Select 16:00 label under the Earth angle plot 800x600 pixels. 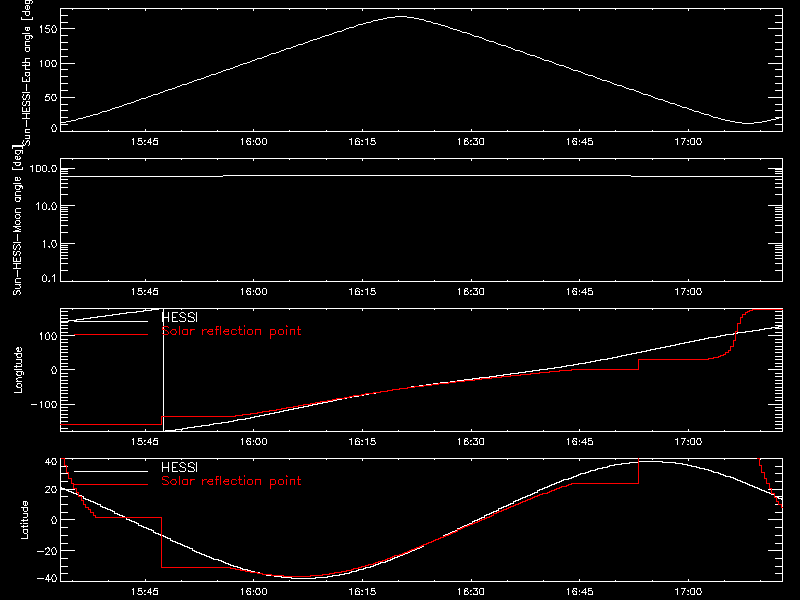(x=253, y=142)
